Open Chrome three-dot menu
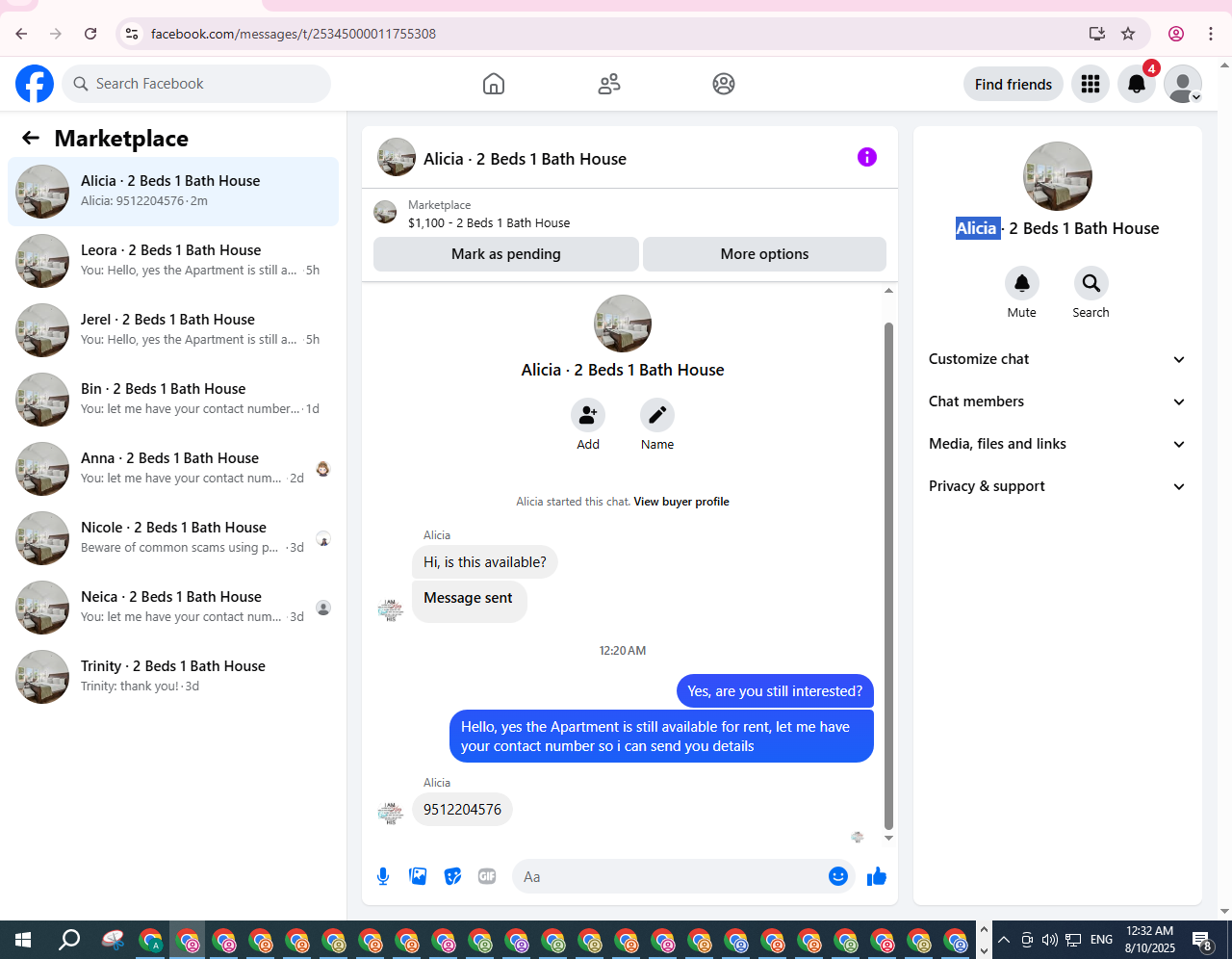The height and width of the screenshot is (959, 1232). click(x=1211, y=34)
